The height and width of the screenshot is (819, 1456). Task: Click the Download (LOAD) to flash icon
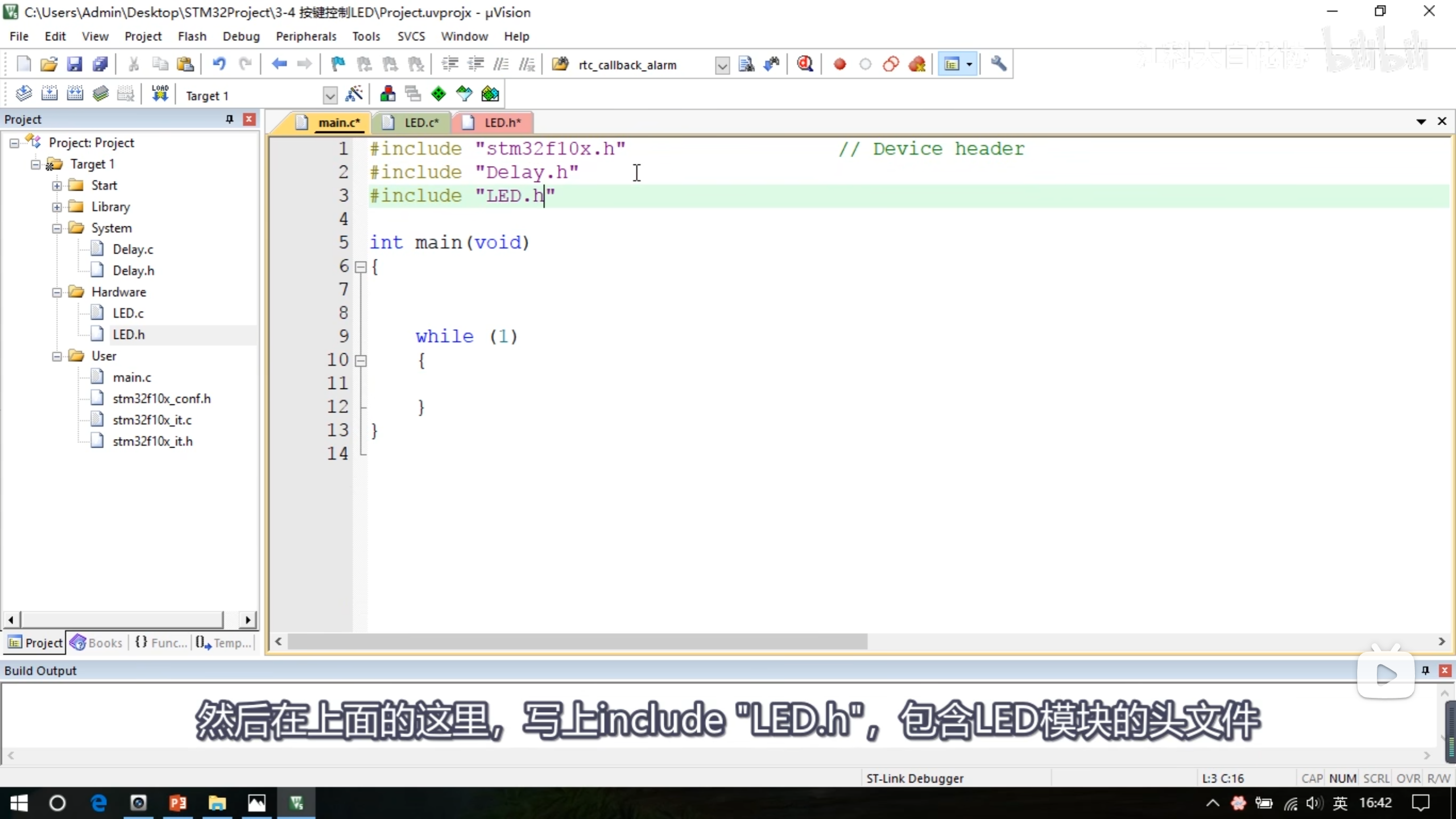point(160,94)
